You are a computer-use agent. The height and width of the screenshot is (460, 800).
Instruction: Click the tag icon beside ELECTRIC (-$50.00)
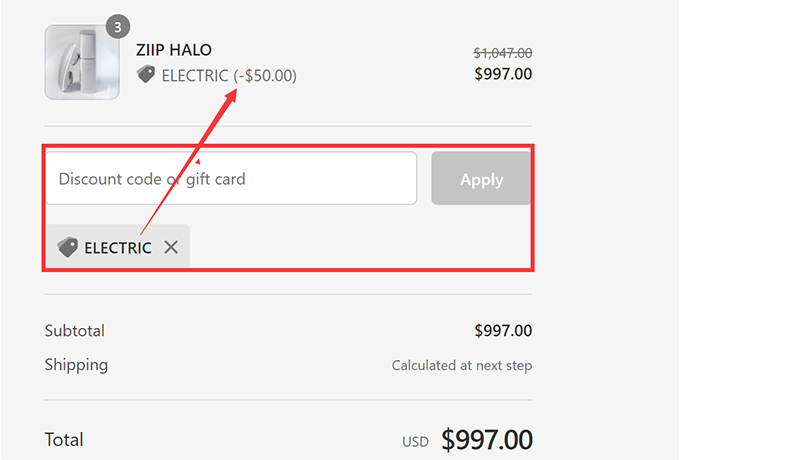146,75
